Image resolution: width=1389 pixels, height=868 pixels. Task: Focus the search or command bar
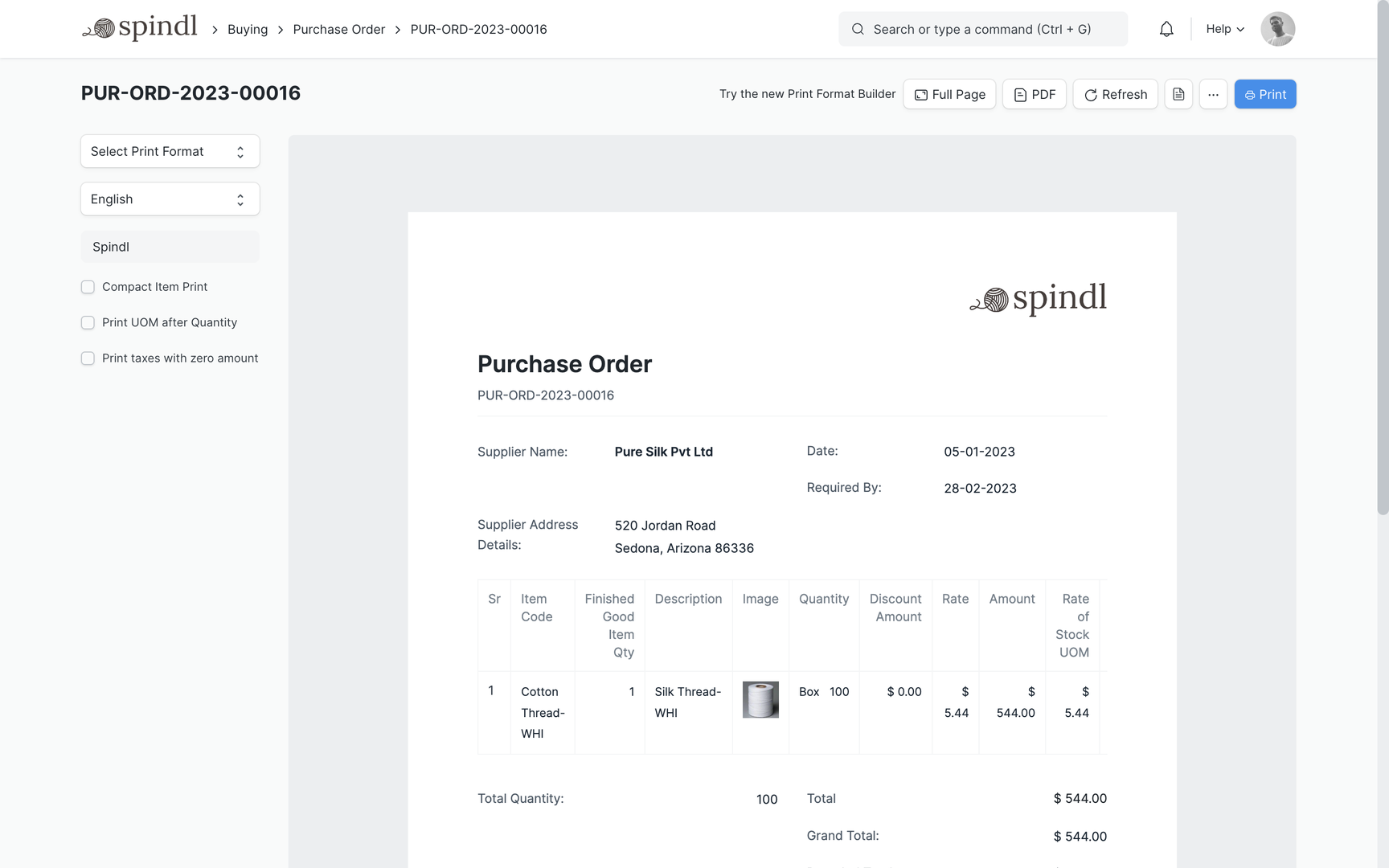(982, 29)
